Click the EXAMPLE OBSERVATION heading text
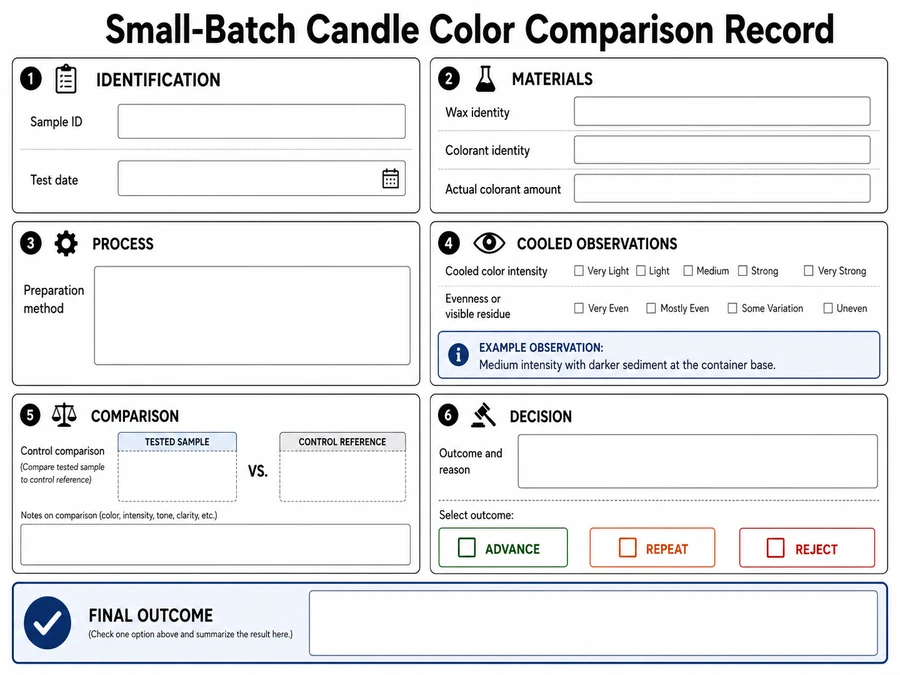The width and height of the screenshot is (900, 675). point(541,348)
